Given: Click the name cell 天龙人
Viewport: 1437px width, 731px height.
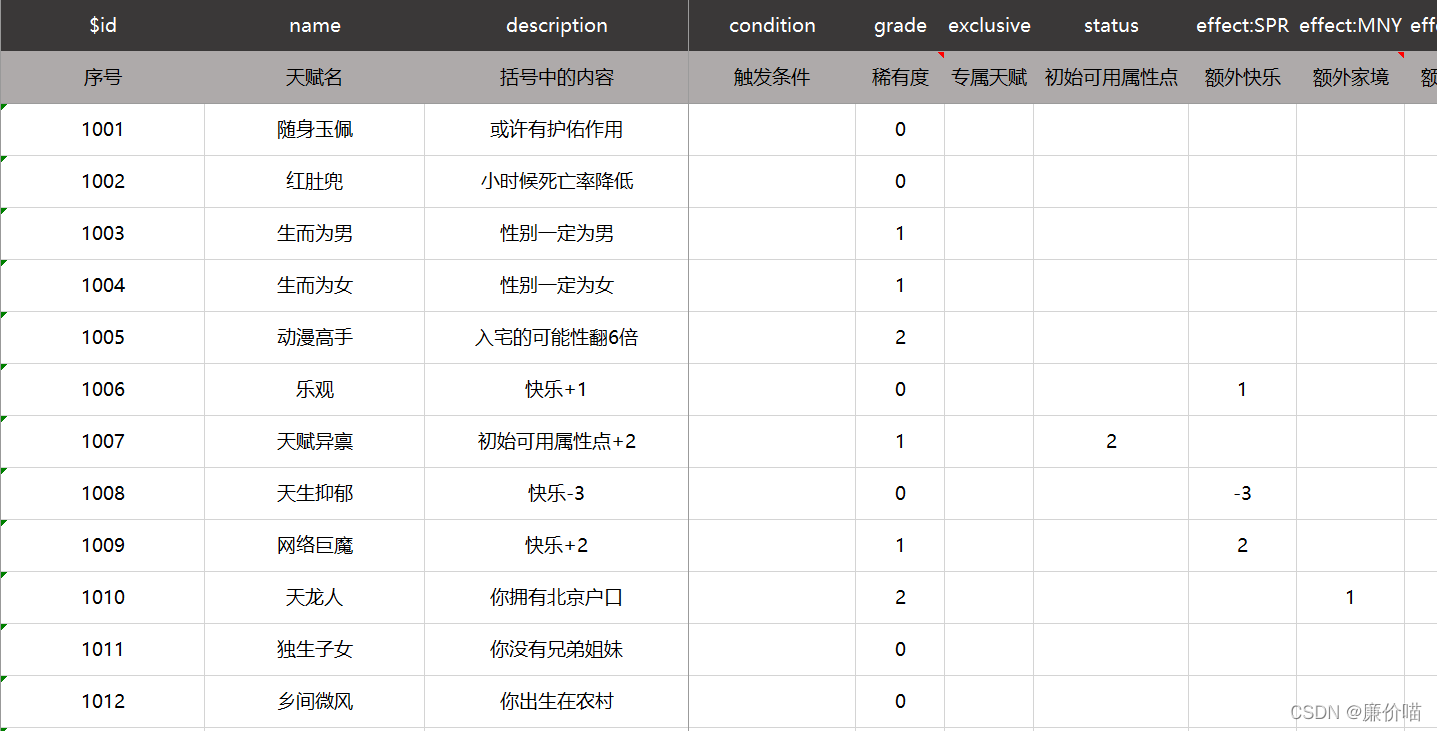Looking at the screenshot, I should click(x=314, y=597).
